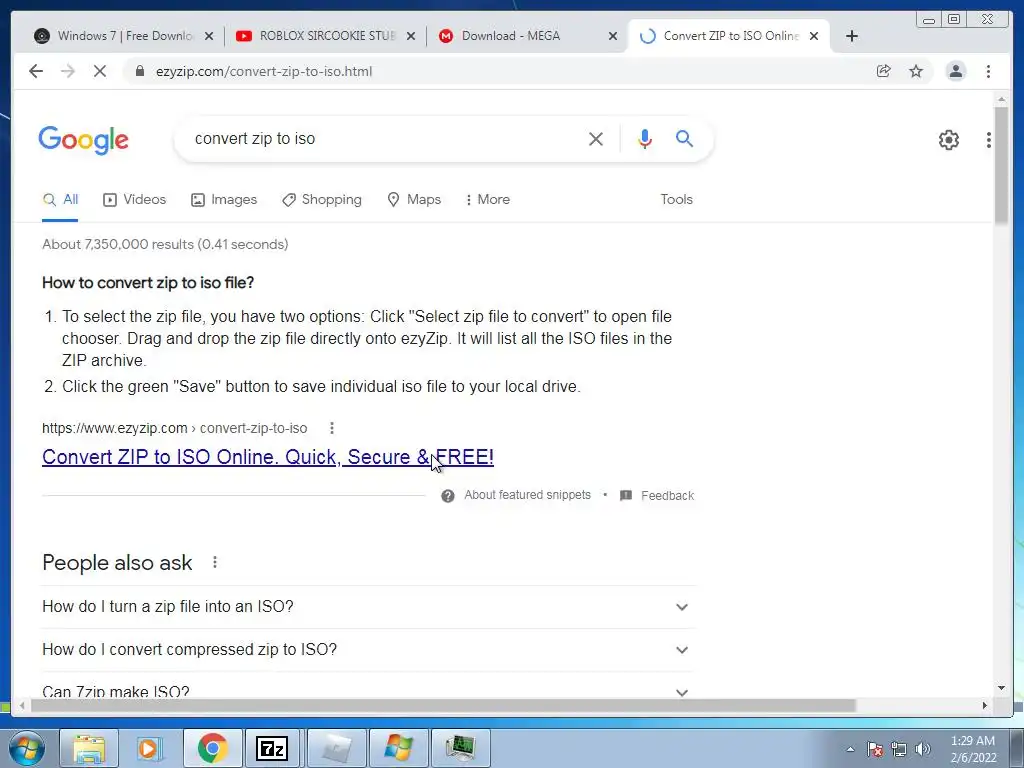
Task: Click the taskbar clock showing 1:29 AM
Action: 973,749
